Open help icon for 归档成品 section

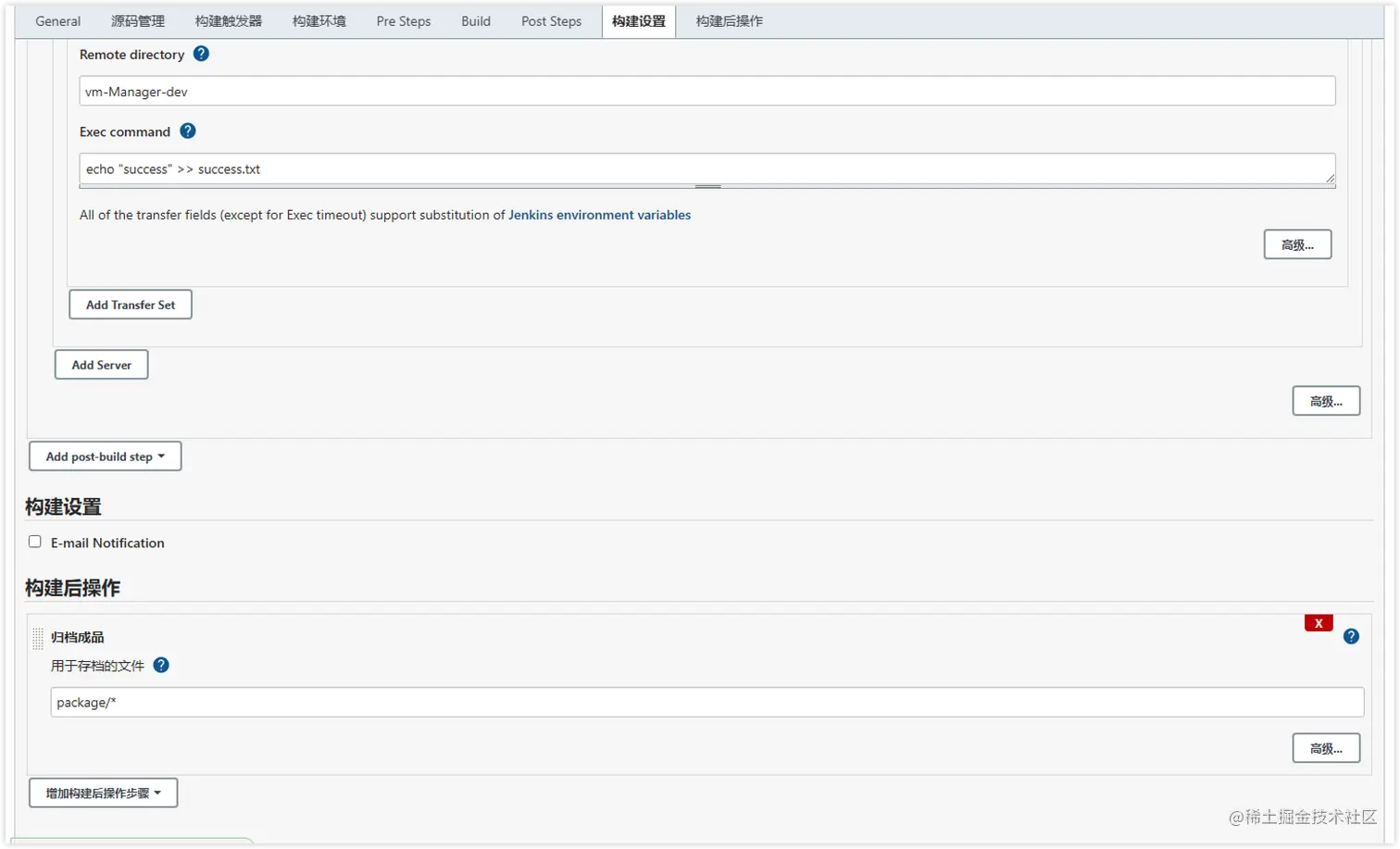[1351, 636]
